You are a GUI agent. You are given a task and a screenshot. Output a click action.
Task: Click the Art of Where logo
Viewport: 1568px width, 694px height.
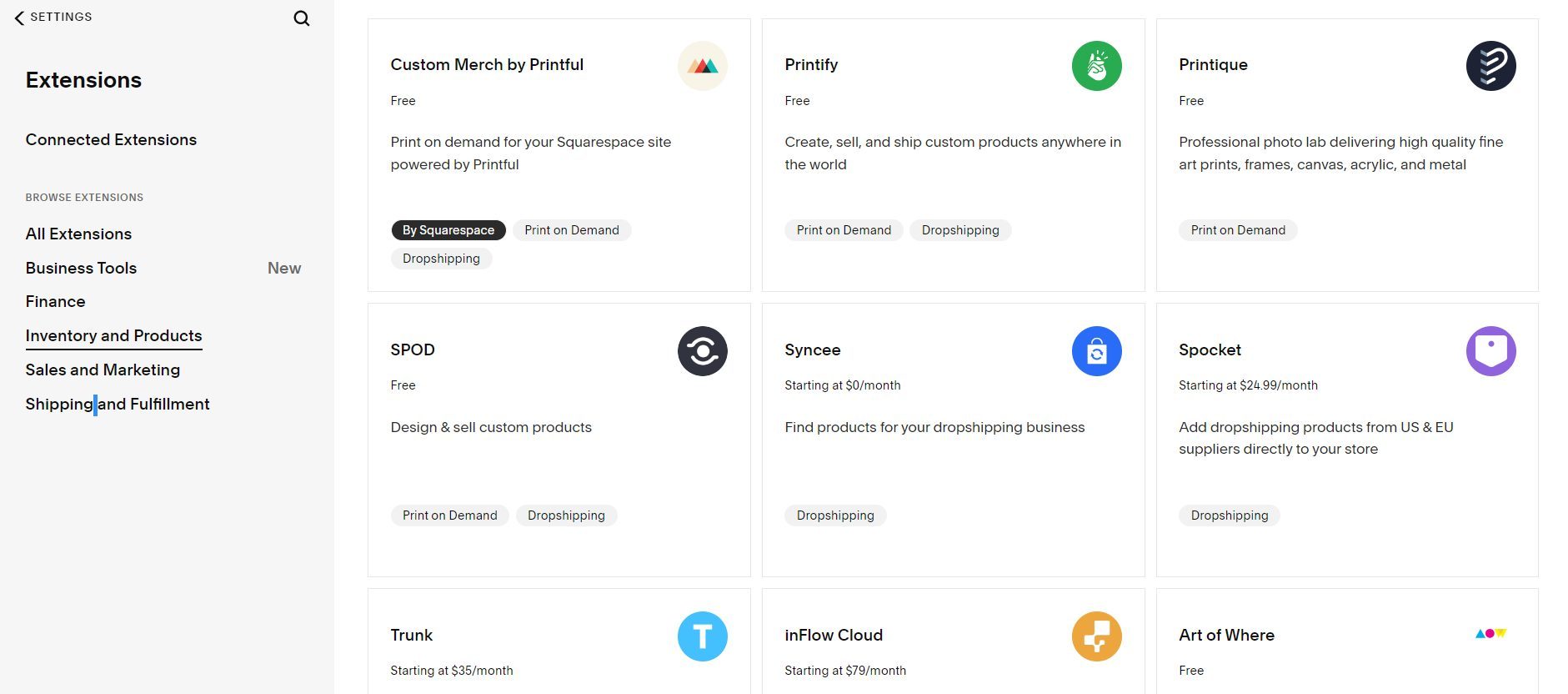(x=1490, y=634)
